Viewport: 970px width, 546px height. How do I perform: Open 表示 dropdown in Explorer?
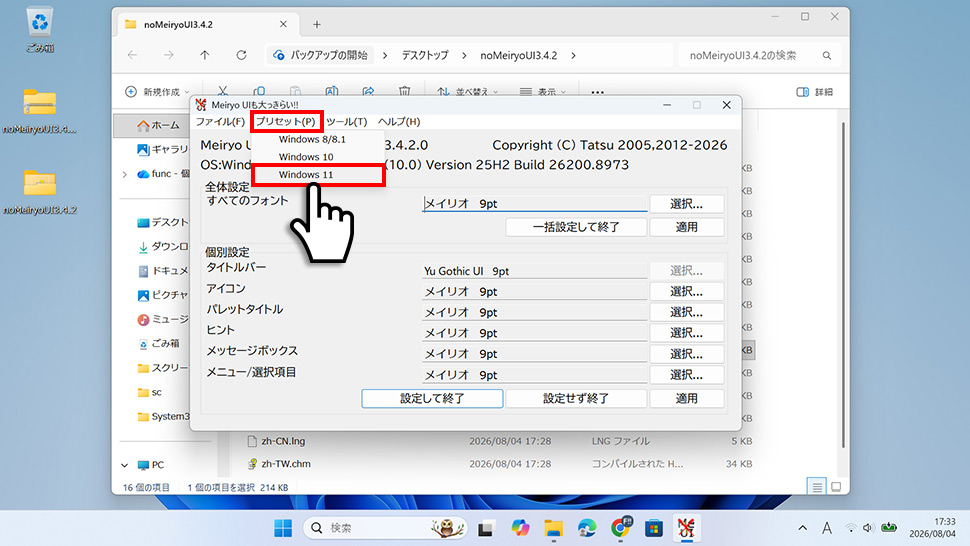coord(543,92)
